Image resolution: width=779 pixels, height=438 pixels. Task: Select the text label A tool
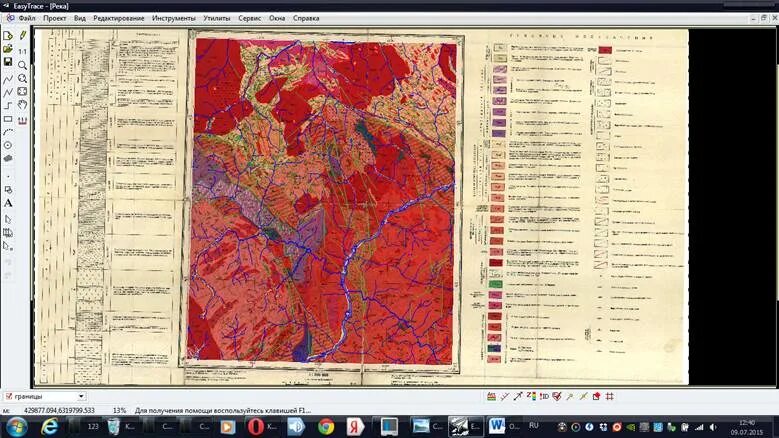coord(8,203)
